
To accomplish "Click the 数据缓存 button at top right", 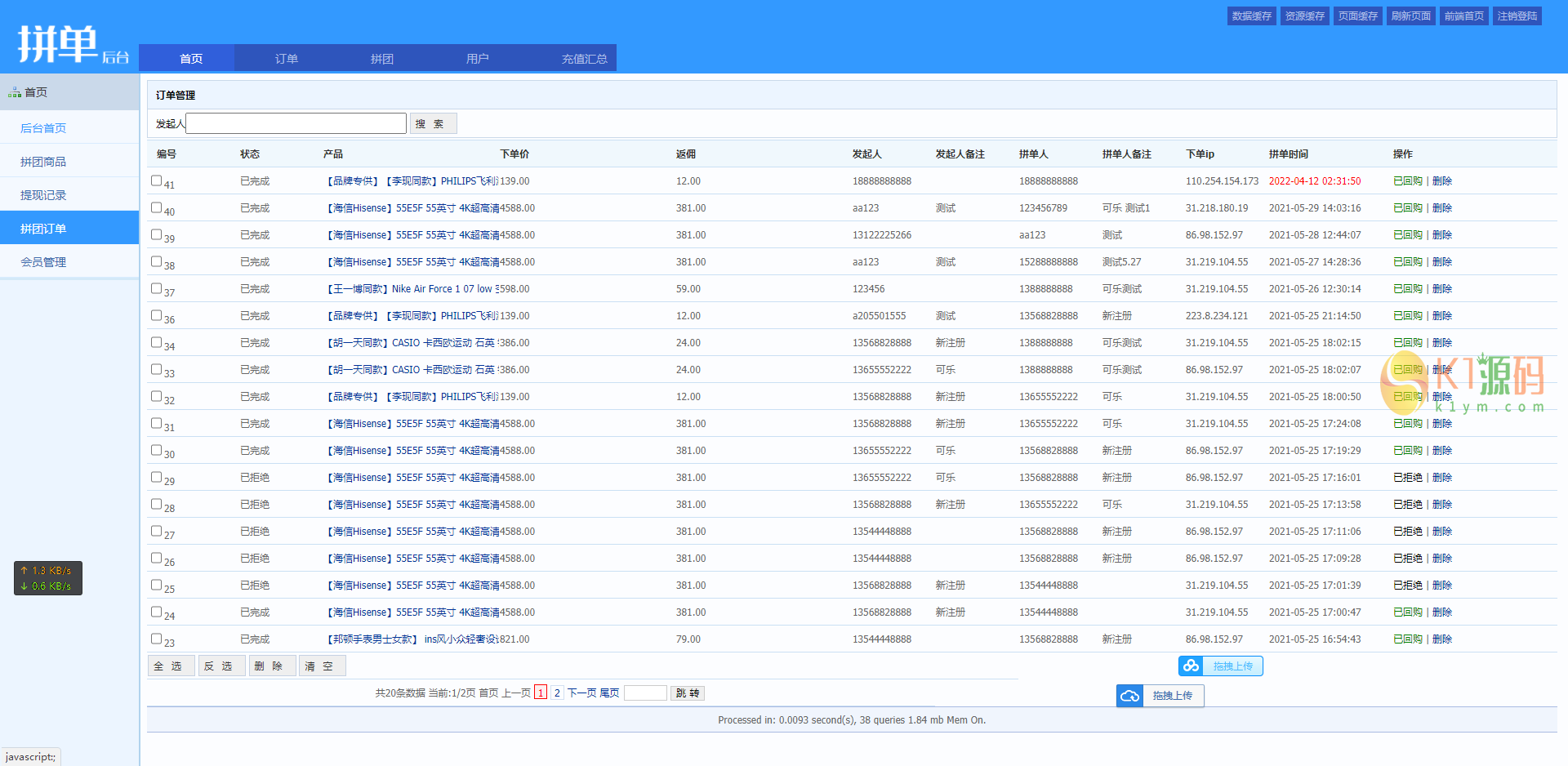I will point(1251,16).
